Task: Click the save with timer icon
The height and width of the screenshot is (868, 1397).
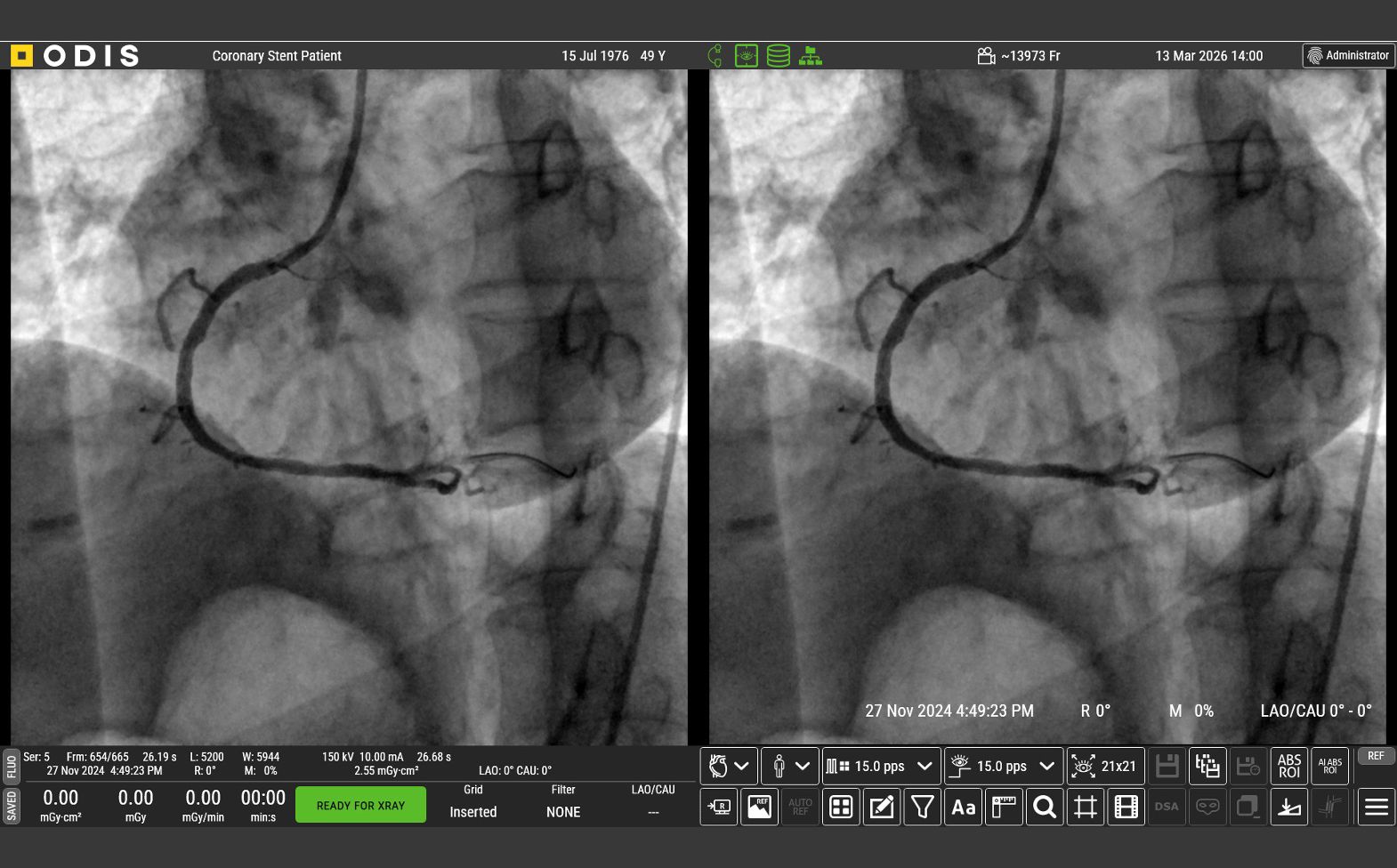Action: click(1248, 766)
